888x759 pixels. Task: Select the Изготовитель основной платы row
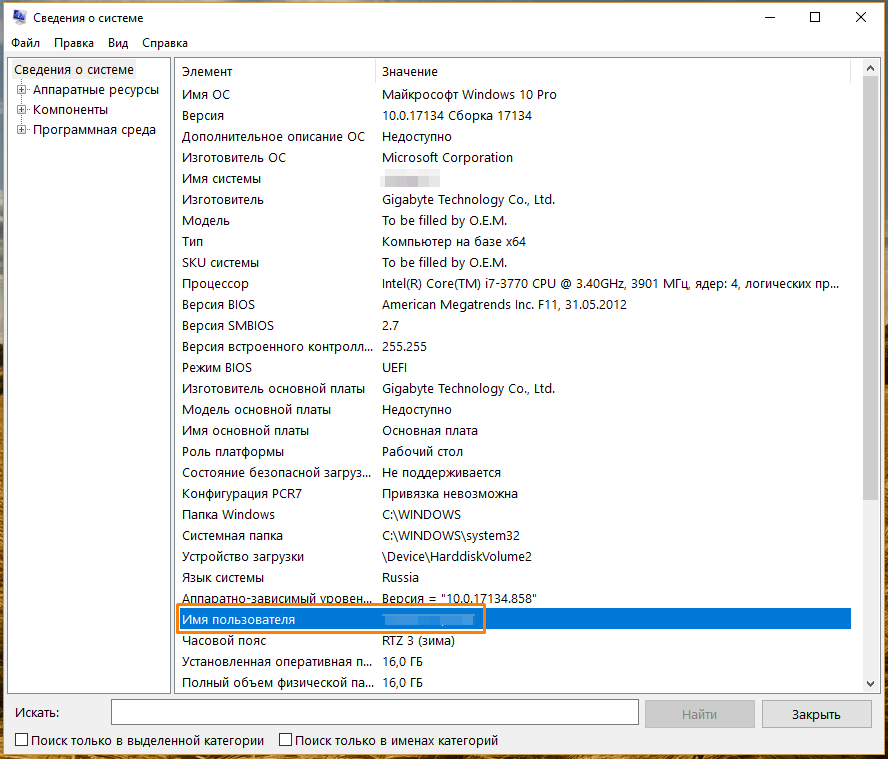tap(514, 389)
